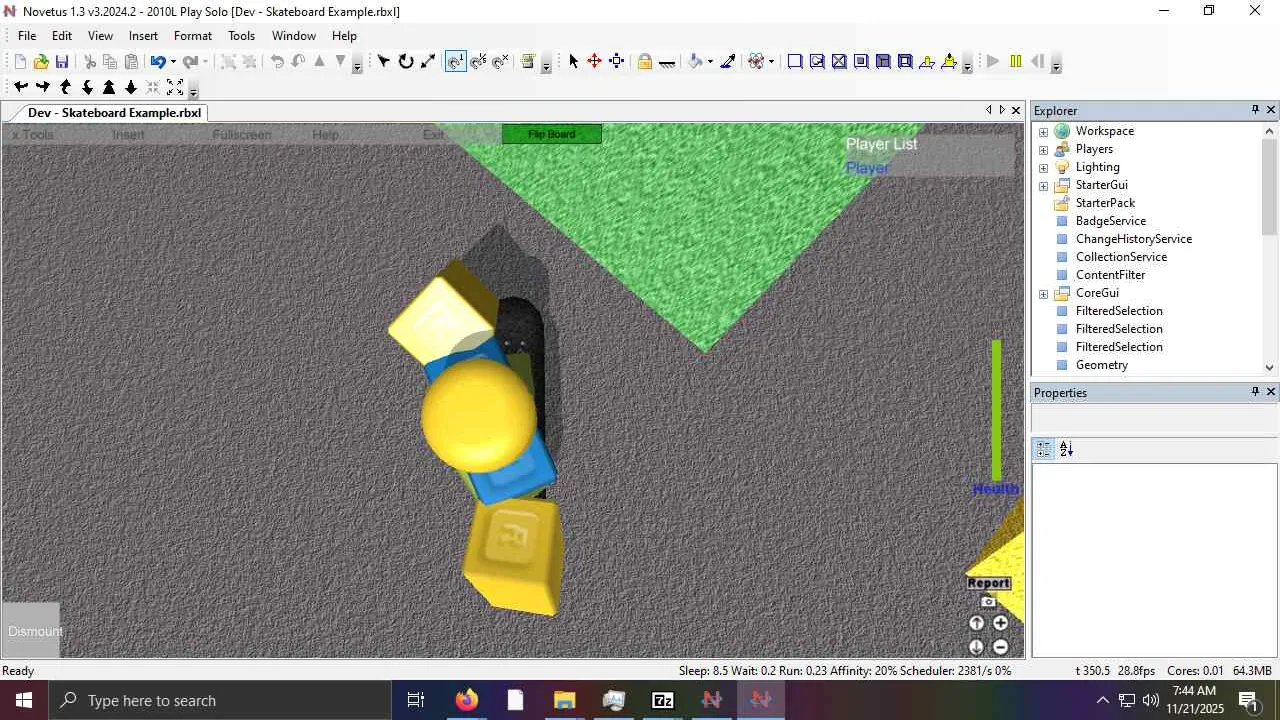Toggle the second magnet snap mode
1280x720 pixels.
(478, 62)
